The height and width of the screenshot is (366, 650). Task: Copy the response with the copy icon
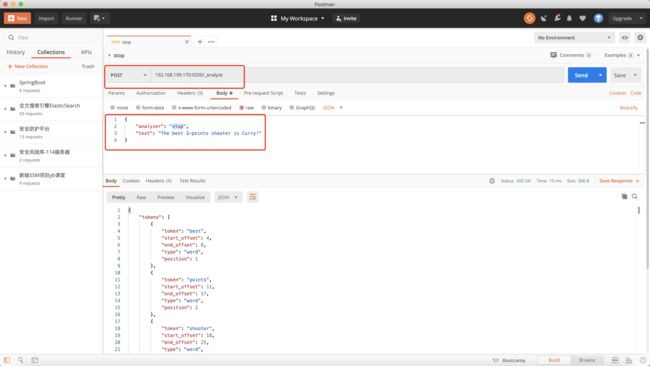click(624, 196)
